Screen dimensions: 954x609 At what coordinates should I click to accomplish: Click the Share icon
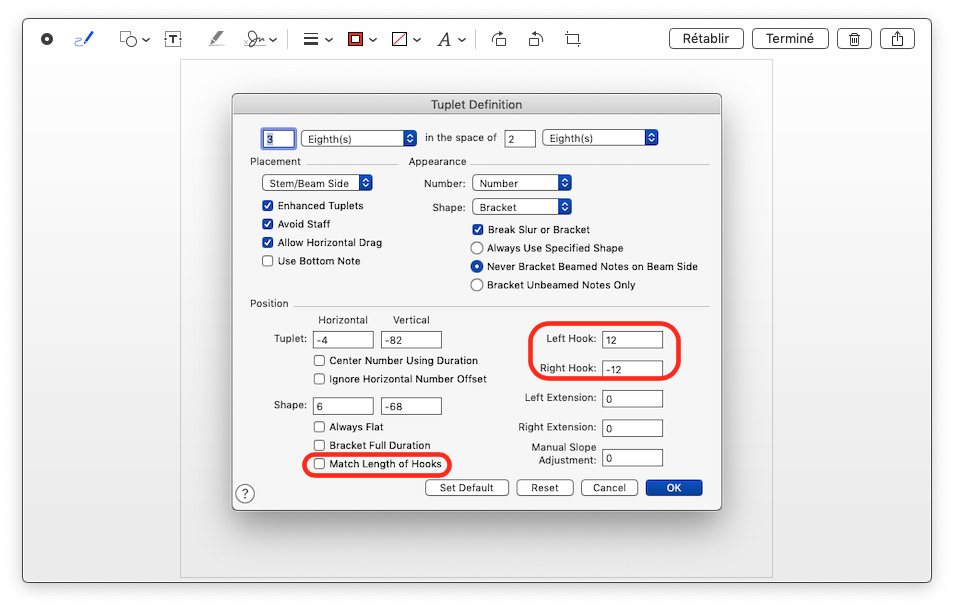pyautogui.click(x=897, y=39)
